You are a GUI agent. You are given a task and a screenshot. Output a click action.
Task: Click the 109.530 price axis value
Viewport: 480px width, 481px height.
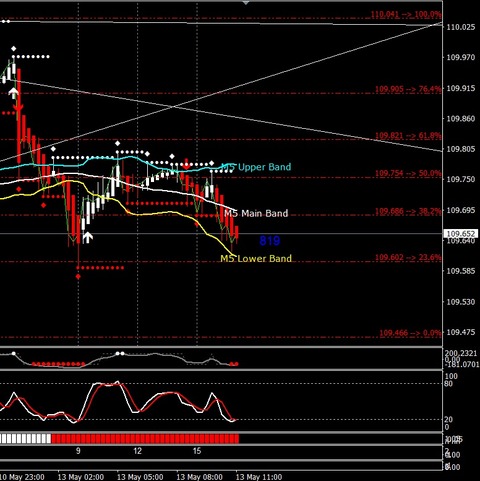click(461, 302)
